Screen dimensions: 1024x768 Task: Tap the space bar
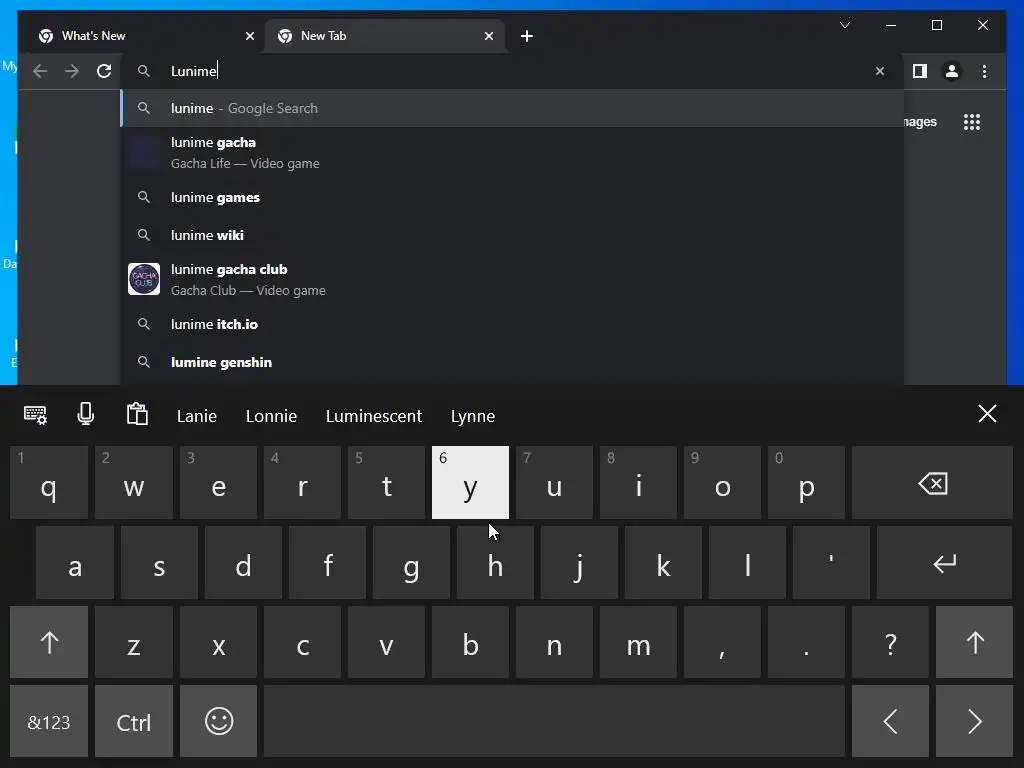click(x=554, y=722)
